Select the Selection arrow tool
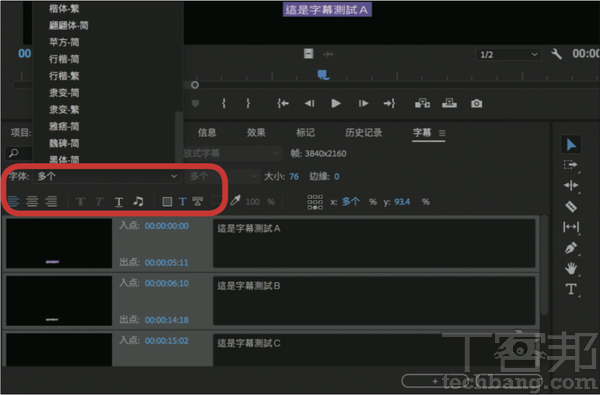The image size is (600, 395). point(571,144)
